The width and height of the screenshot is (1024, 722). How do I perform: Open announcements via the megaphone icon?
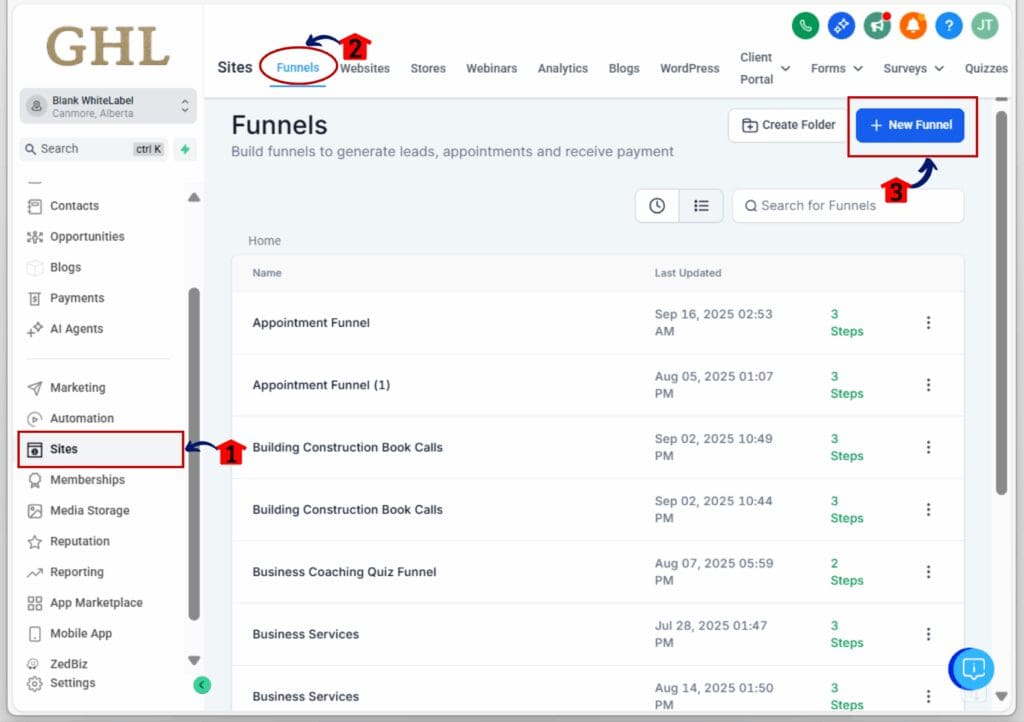[x=877, y=26]
